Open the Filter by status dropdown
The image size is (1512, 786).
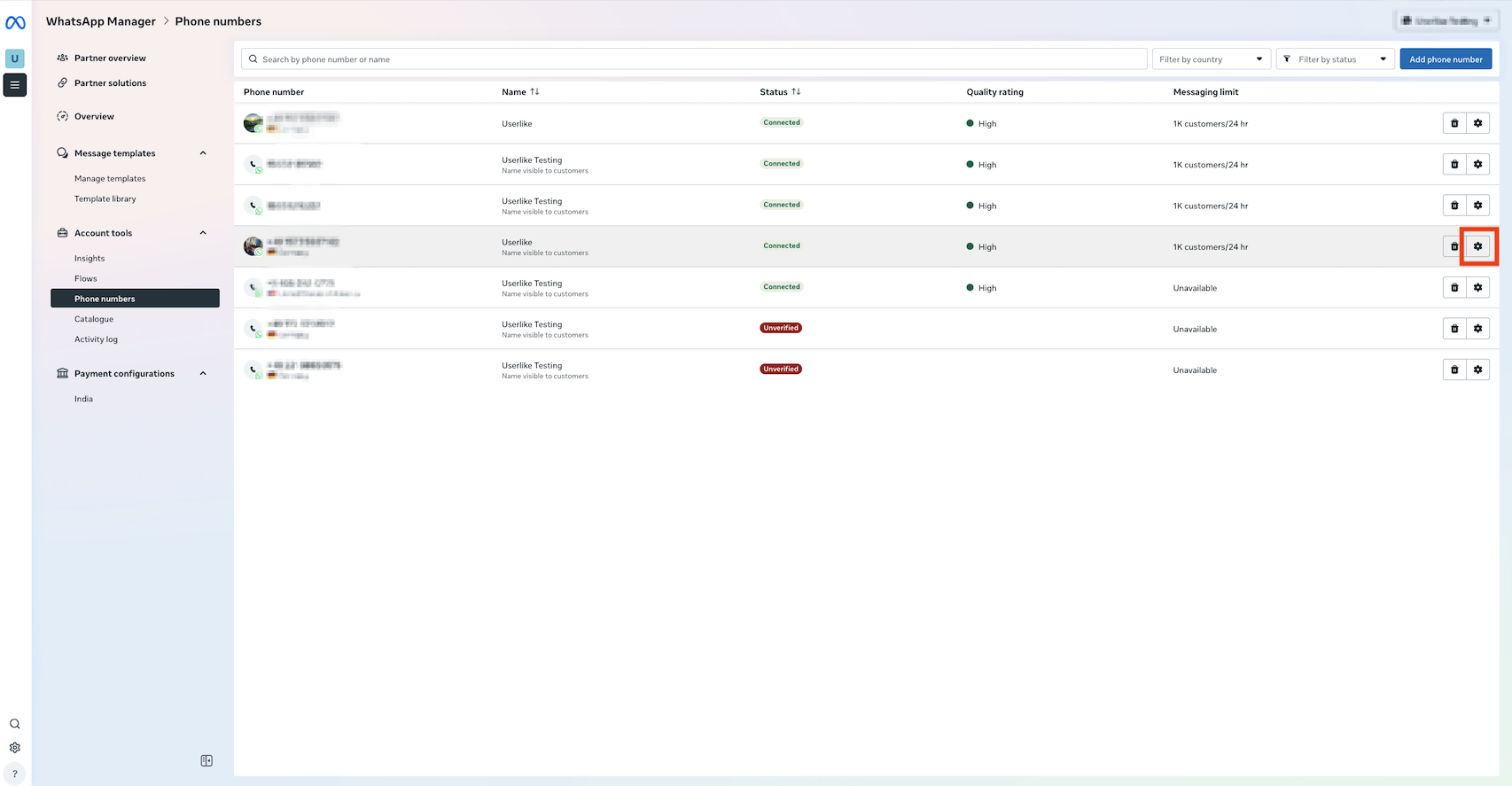(x=1335, y=59)
